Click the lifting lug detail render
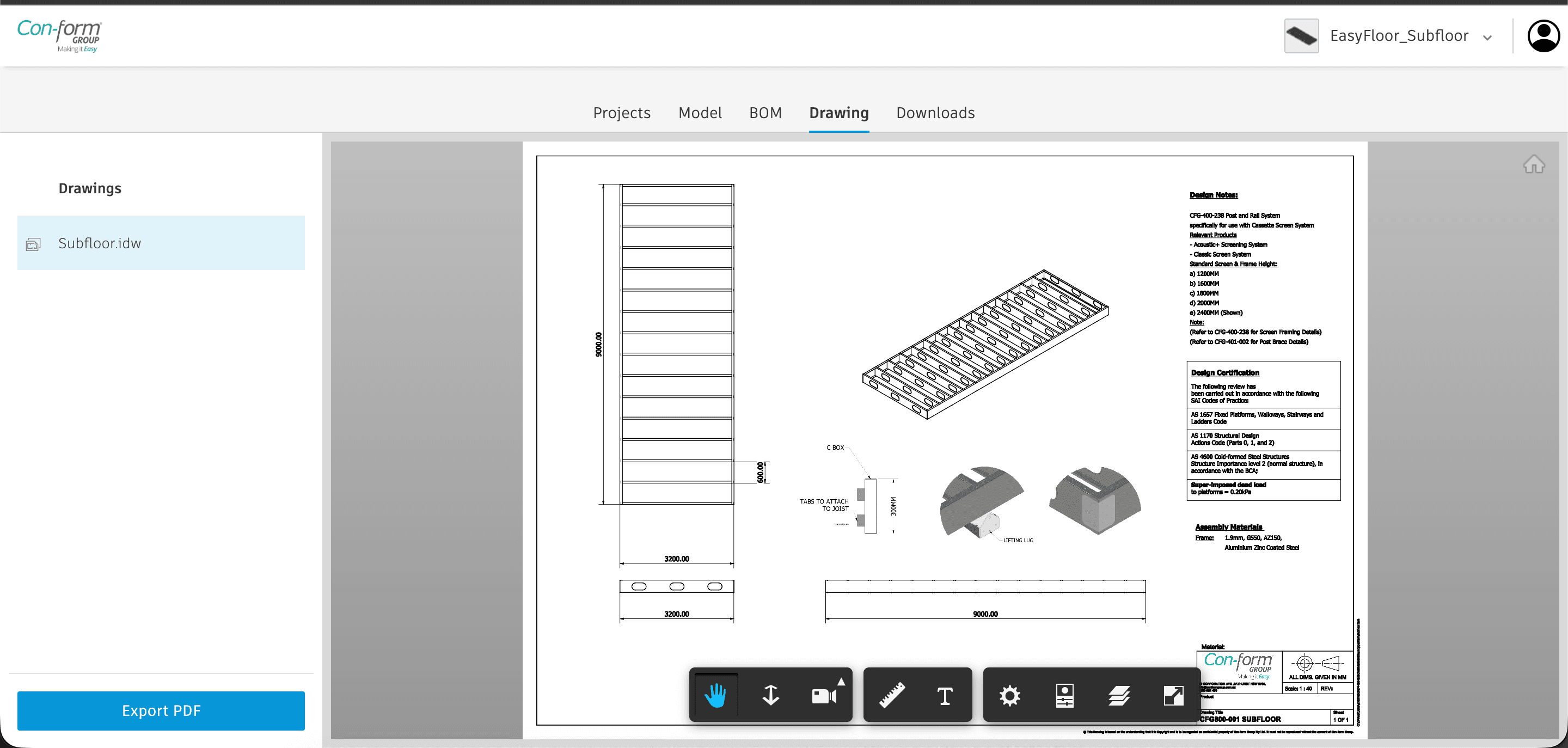This screenshot has width=1568, height=748. (x=981, y=502)
